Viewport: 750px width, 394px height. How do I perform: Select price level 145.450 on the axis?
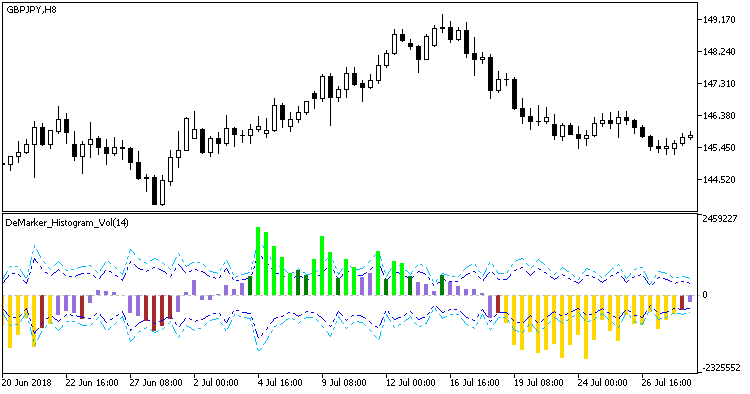[x=719, y=148]
